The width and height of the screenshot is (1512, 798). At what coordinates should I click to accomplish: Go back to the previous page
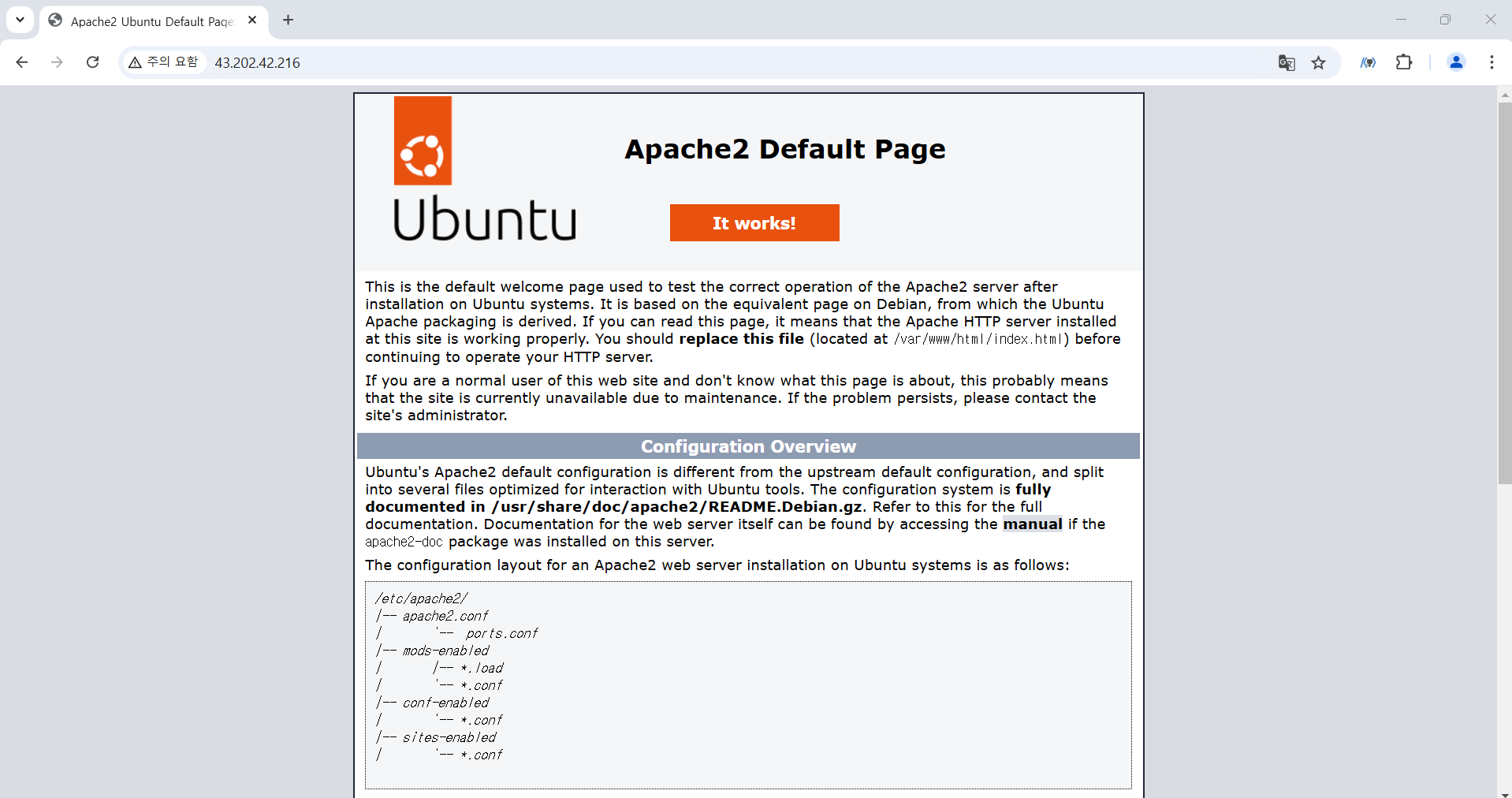22,62
